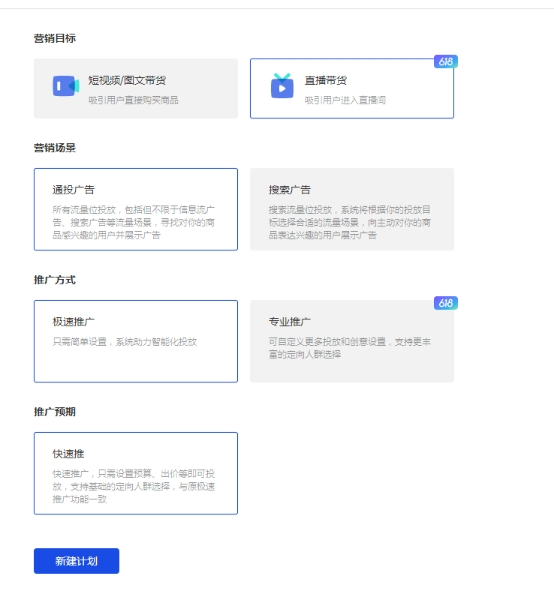Click the live stream TV icon
The width and height of the screenshot is (554, 601).
(x=282, y=86)
